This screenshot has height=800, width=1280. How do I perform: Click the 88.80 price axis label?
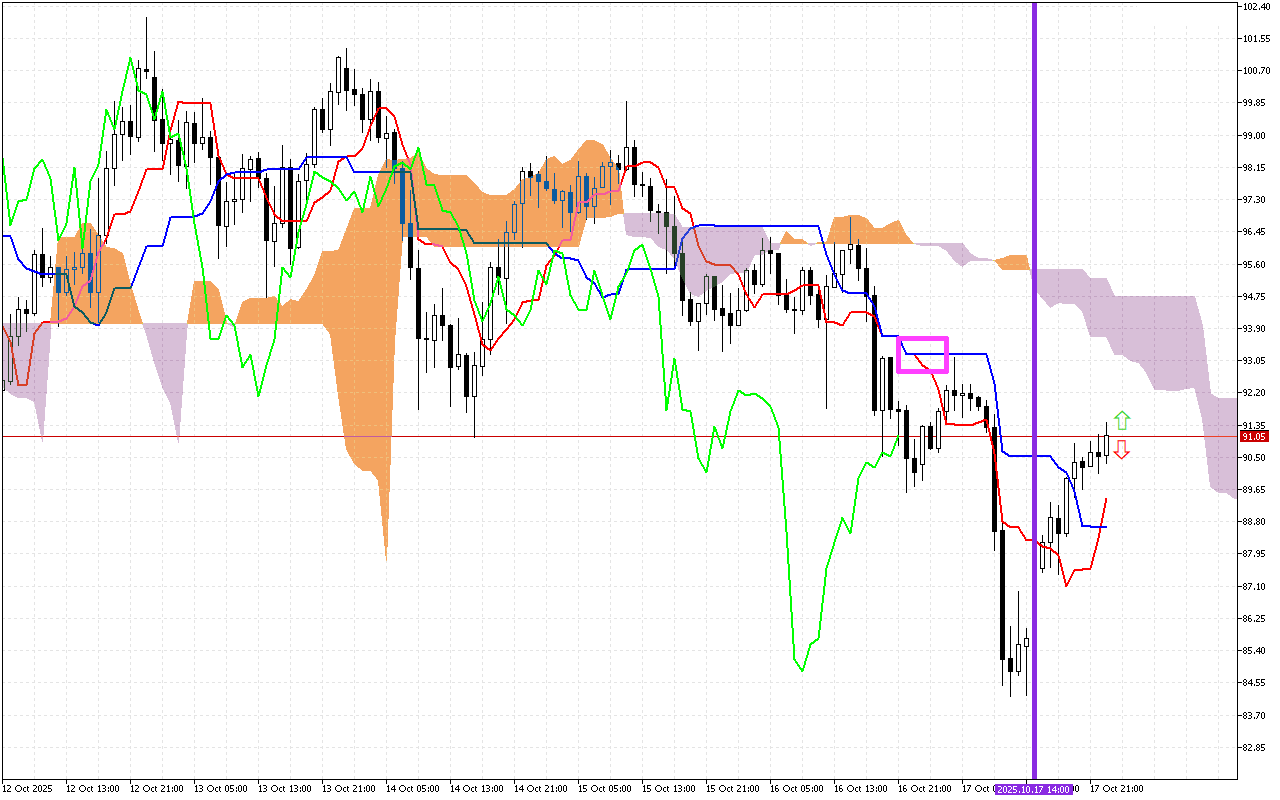(1256, 522)
